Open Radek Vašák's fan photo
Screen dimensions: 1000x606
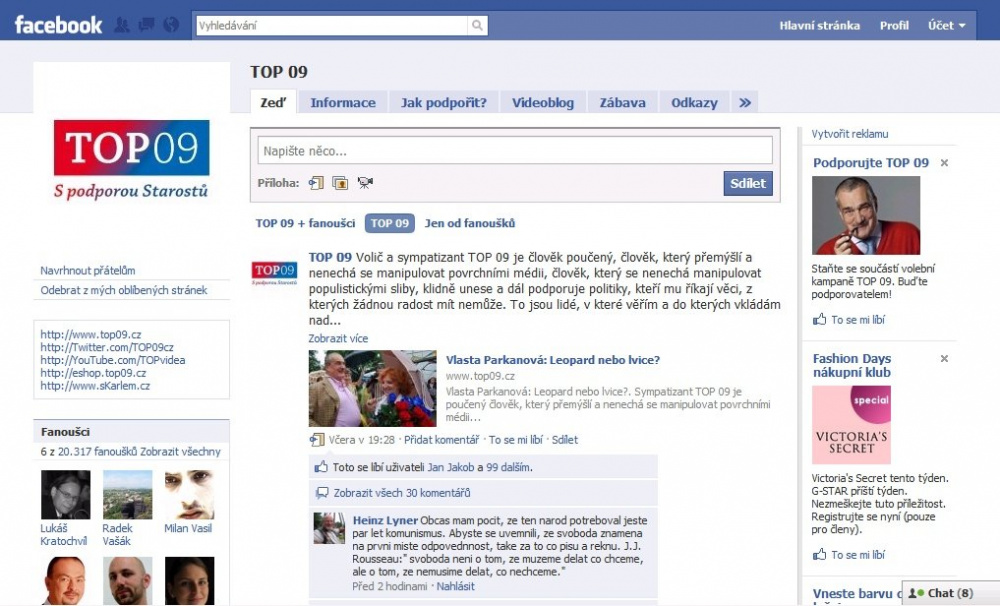pos(128,495)
